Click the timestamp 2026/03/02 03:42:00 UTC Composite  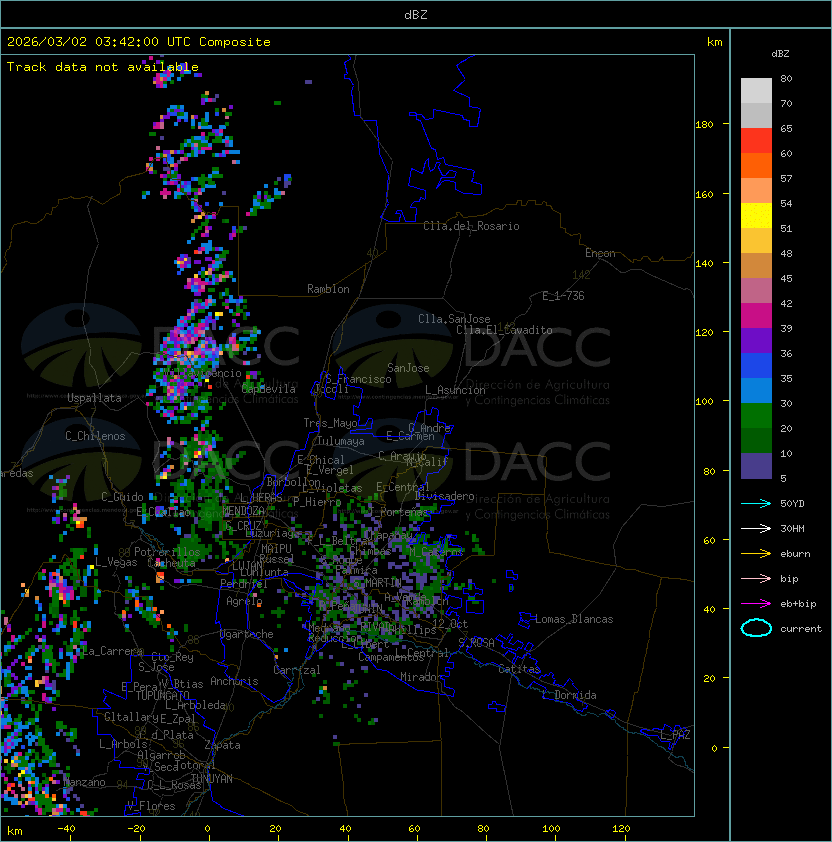coord(139,42)
